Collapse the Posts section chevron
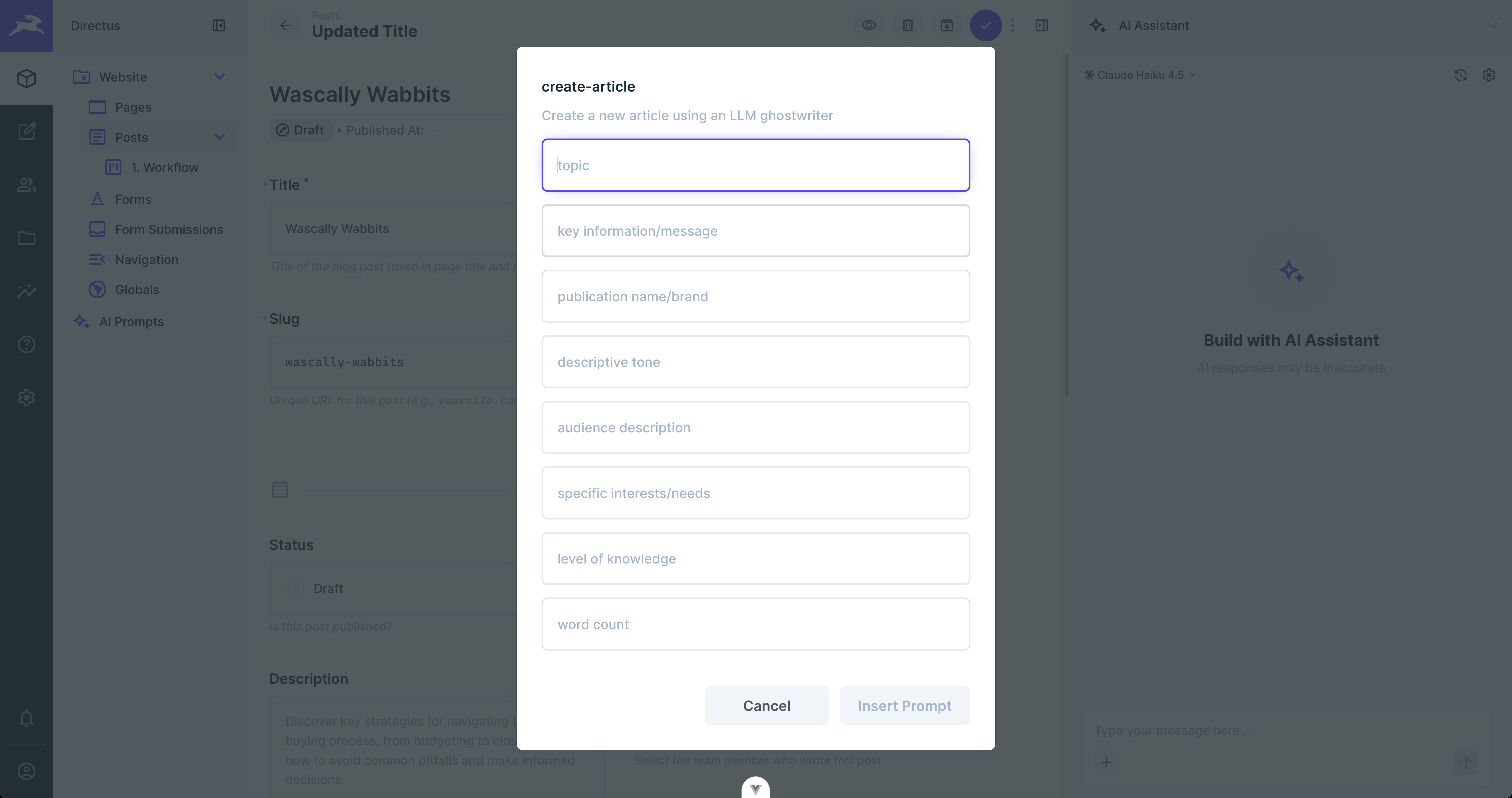This screenshot has height=798, width=1512. pyautogui.click(x=219, y=136)
